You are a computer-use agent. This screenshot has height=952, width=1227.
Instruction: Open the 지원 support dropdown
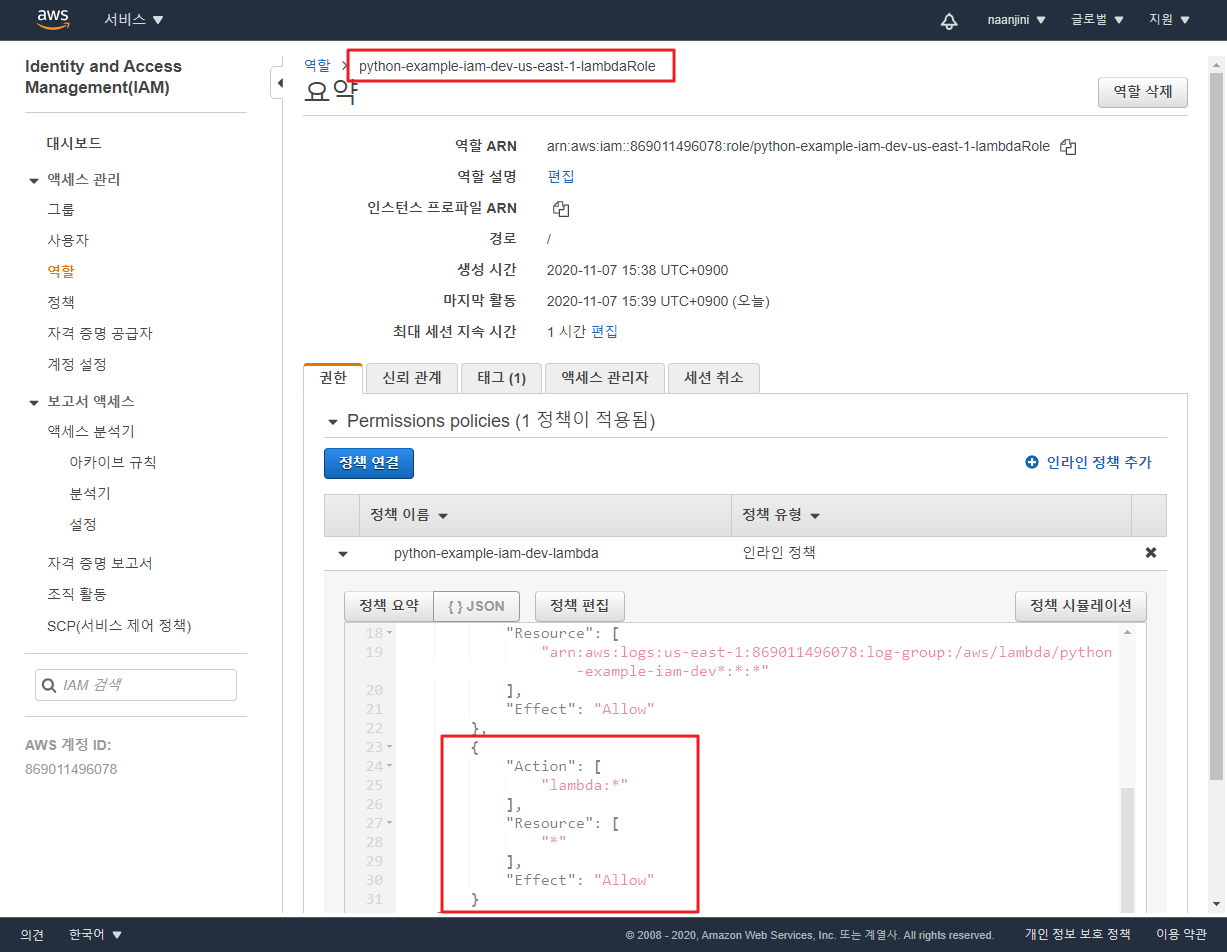tap(1170, 20)
